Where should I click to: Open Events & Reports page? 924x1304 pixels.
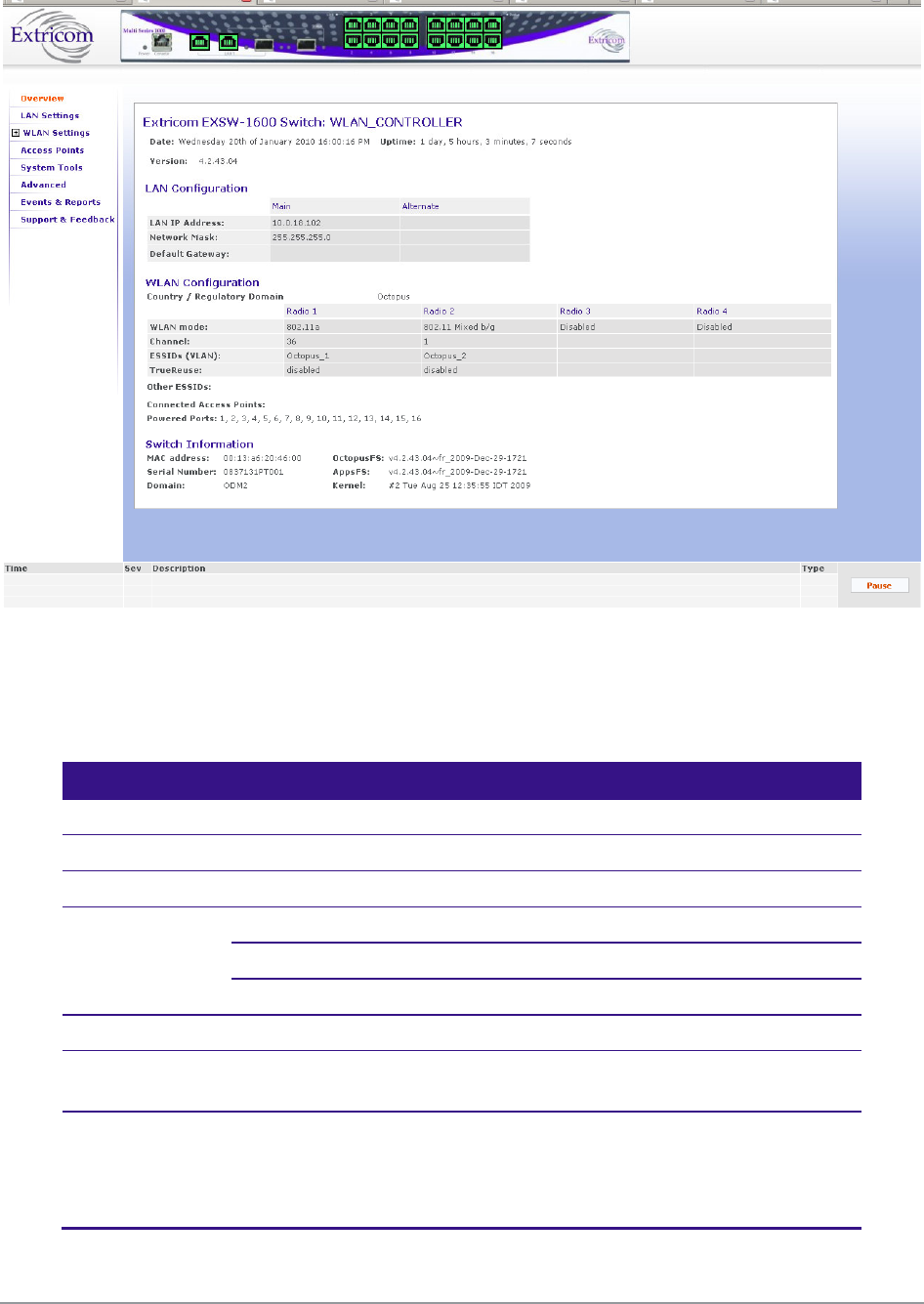point(61,202)
